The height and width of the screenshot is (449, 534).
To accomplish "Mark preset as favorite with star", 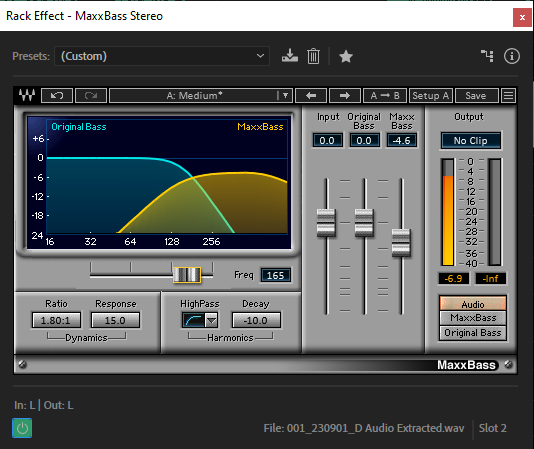I will 346,56.
